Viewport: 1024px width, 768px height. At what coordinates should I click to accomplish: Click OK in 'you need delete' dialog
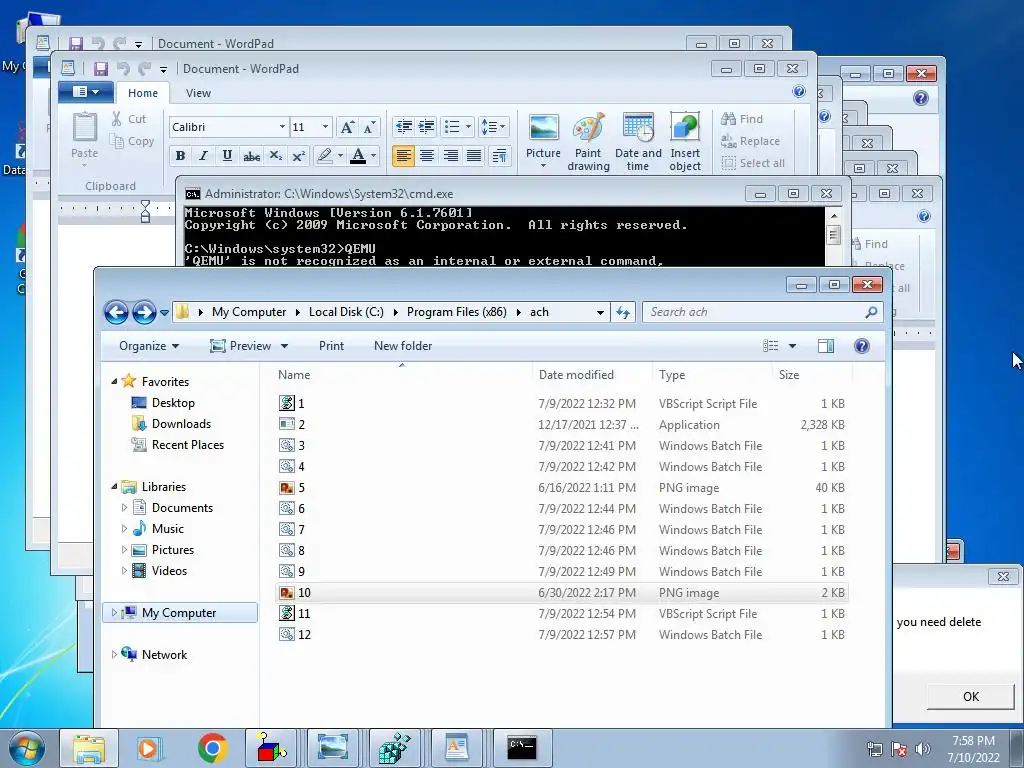pyautogui.click(x=970, y=697)
